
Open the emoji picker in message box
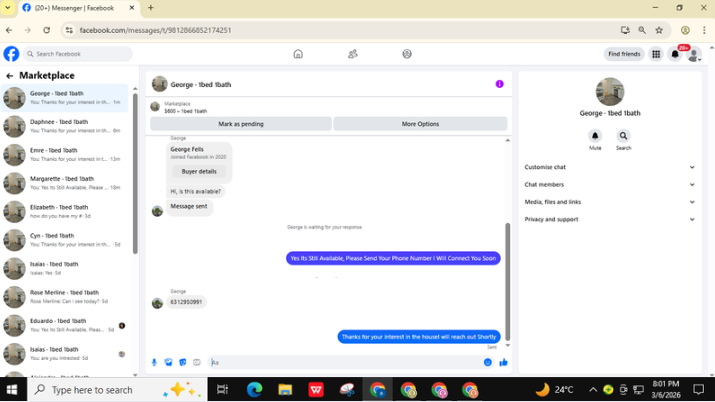tap(487, 362)
